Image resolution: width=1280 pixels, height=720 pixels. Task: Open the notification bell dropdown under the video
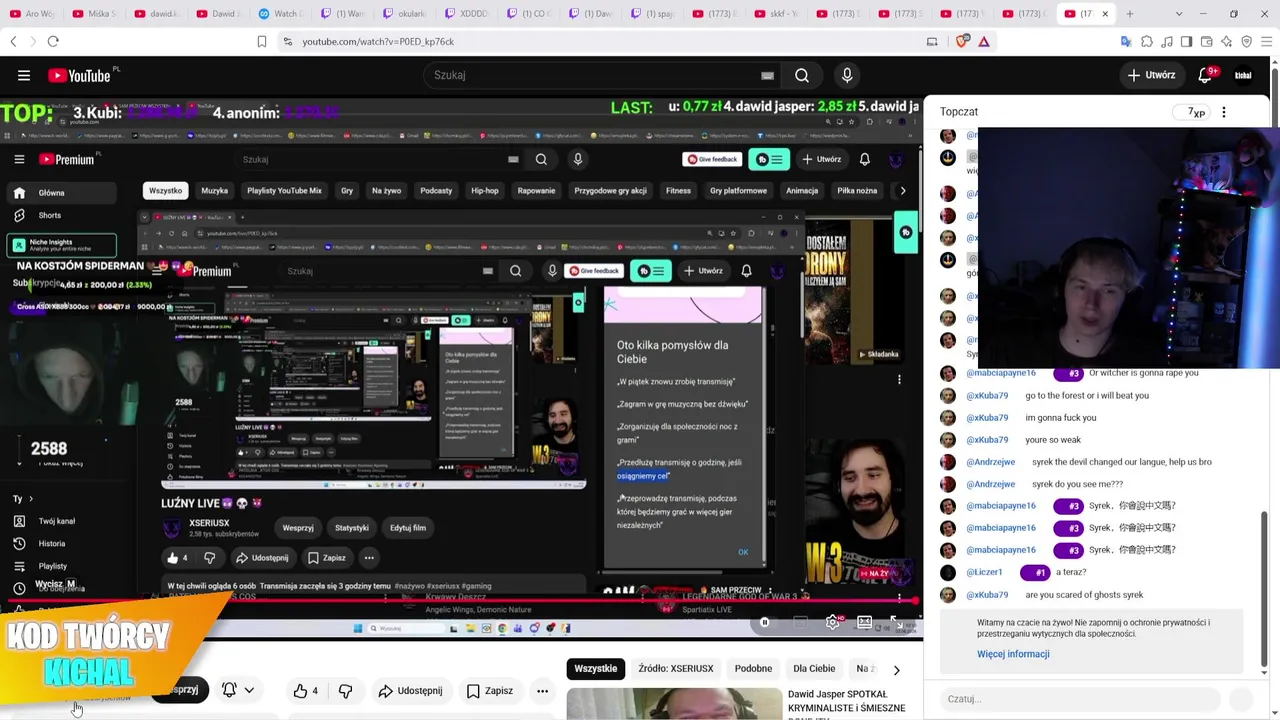tap(238, 690)
